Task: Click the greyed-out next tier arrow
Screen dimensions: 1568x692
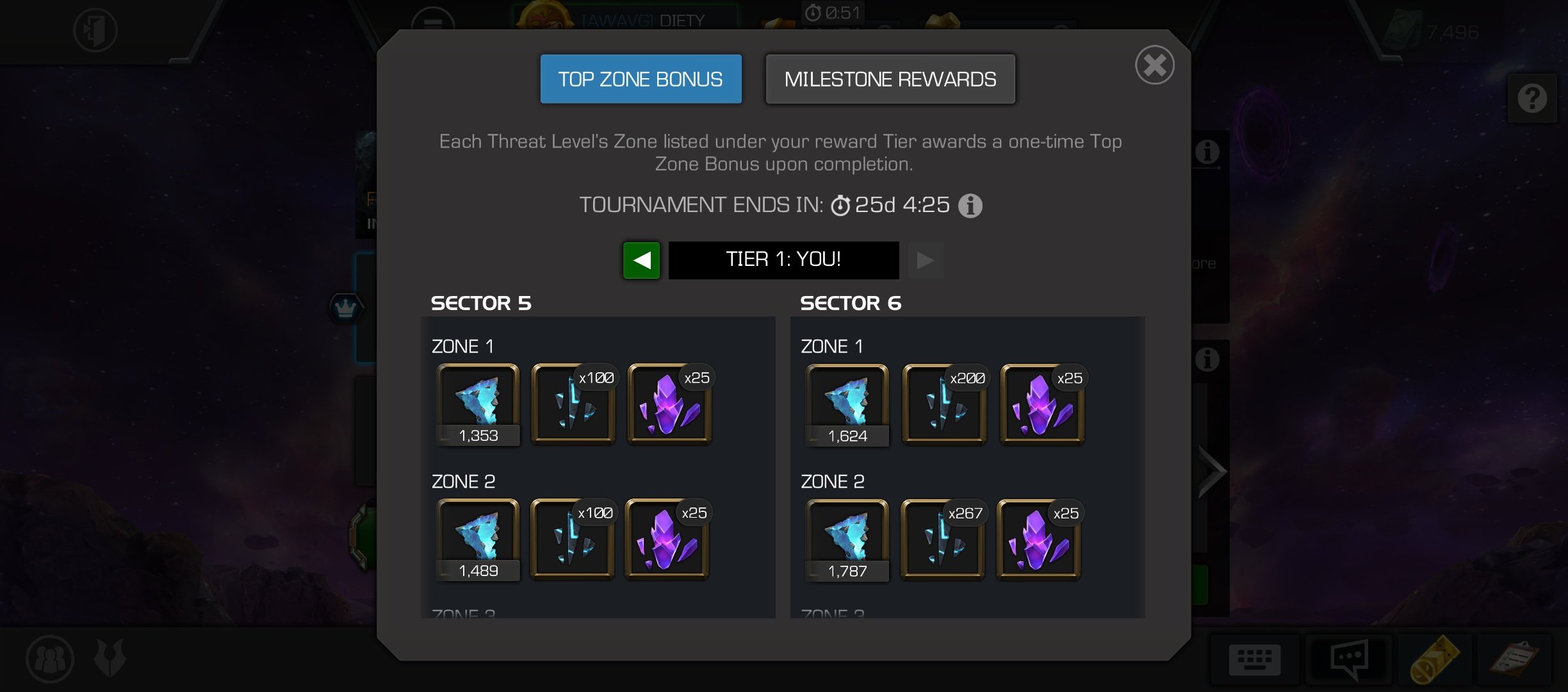Action: click(926, 260)
